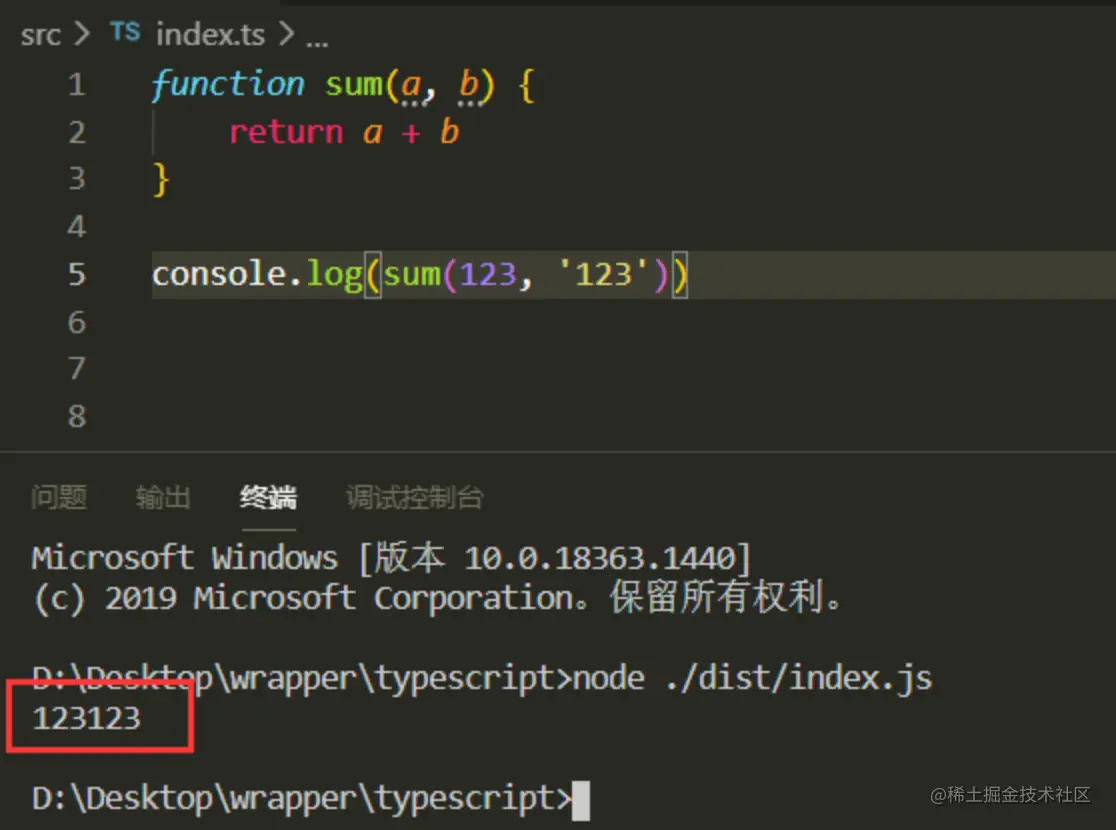
Task: Click the closing brace on line 3
Action: 162,179
